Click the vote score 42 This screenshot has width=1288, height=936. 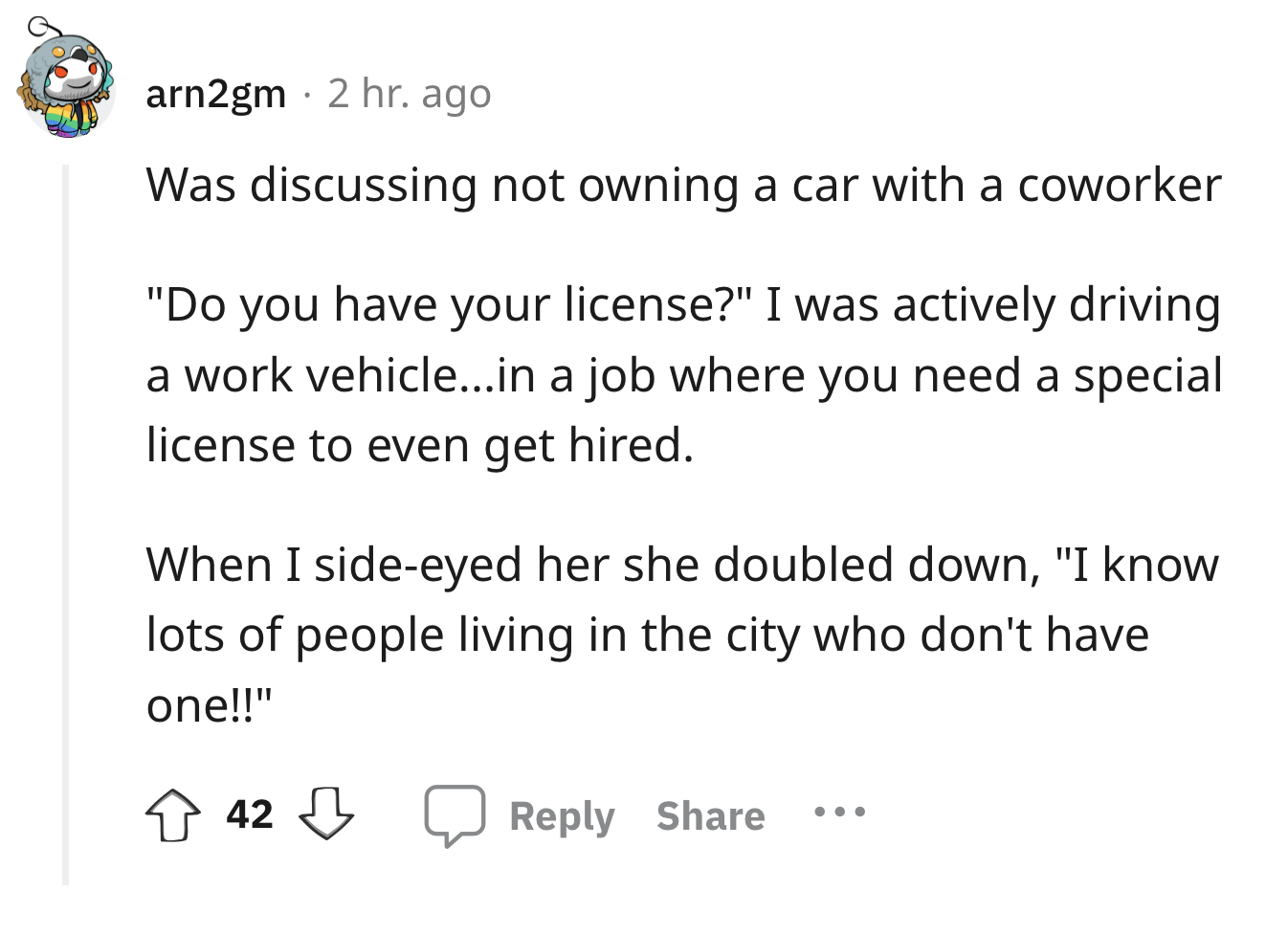250,814
